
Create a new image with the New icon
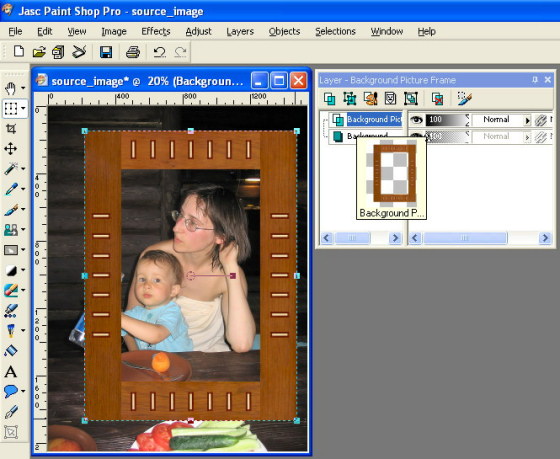tap(19, 52)
